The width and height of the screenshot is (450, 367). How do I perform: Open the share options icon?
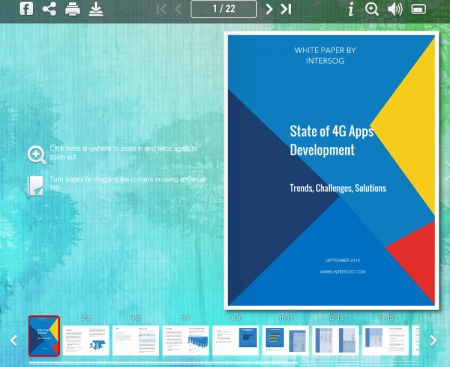[49, 9]
